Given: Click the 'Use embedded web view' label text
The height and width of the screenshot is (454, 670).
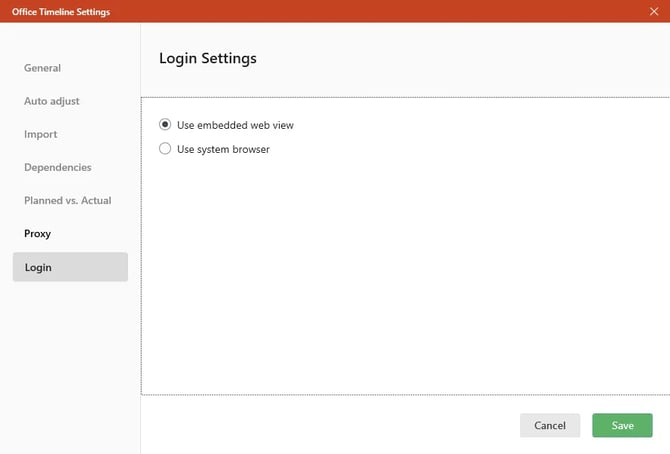Looking at the screenshot, I should pyautogui.click(x=235, y=125).
